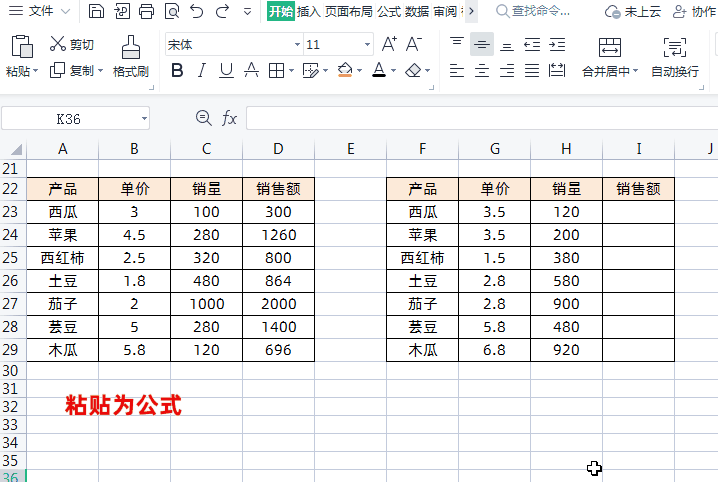
Task: Justify text alignment icon
Action: [x=532, y=70]
